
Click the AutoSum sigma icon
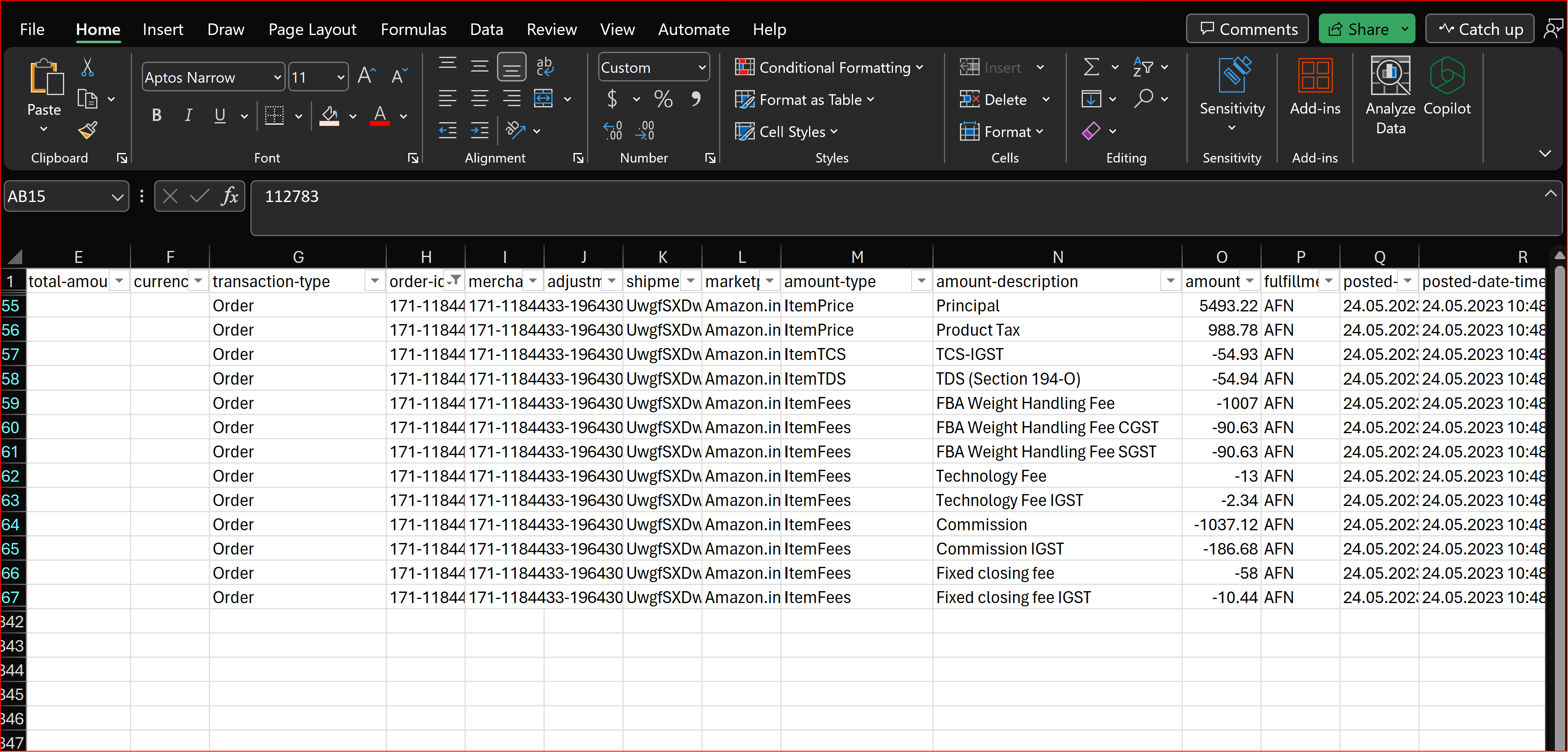tap(1092, 67)
